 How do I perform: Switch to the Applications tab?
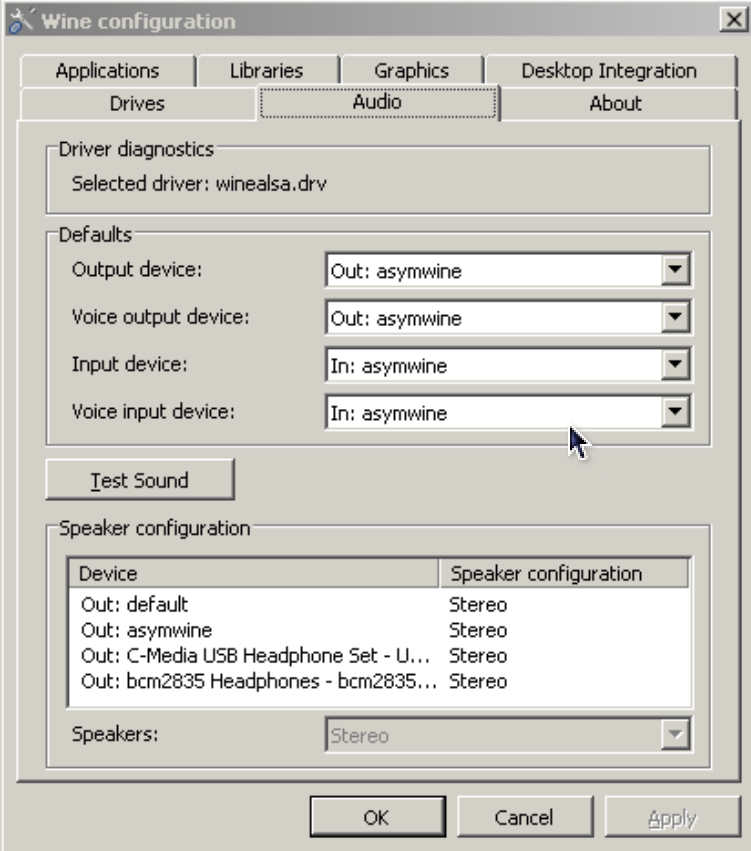[x=107, y=71]
